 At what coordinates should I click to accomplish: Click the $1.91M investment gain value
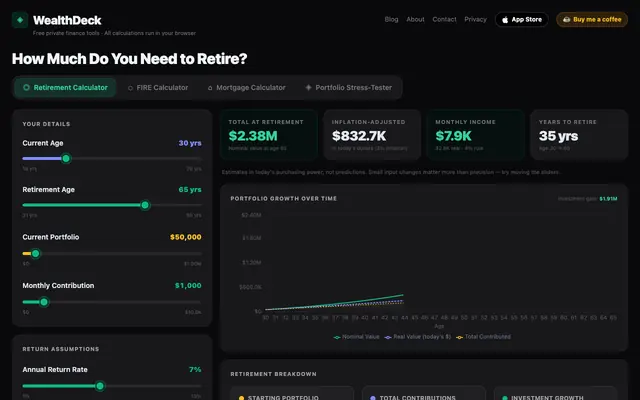click(608, 199)
